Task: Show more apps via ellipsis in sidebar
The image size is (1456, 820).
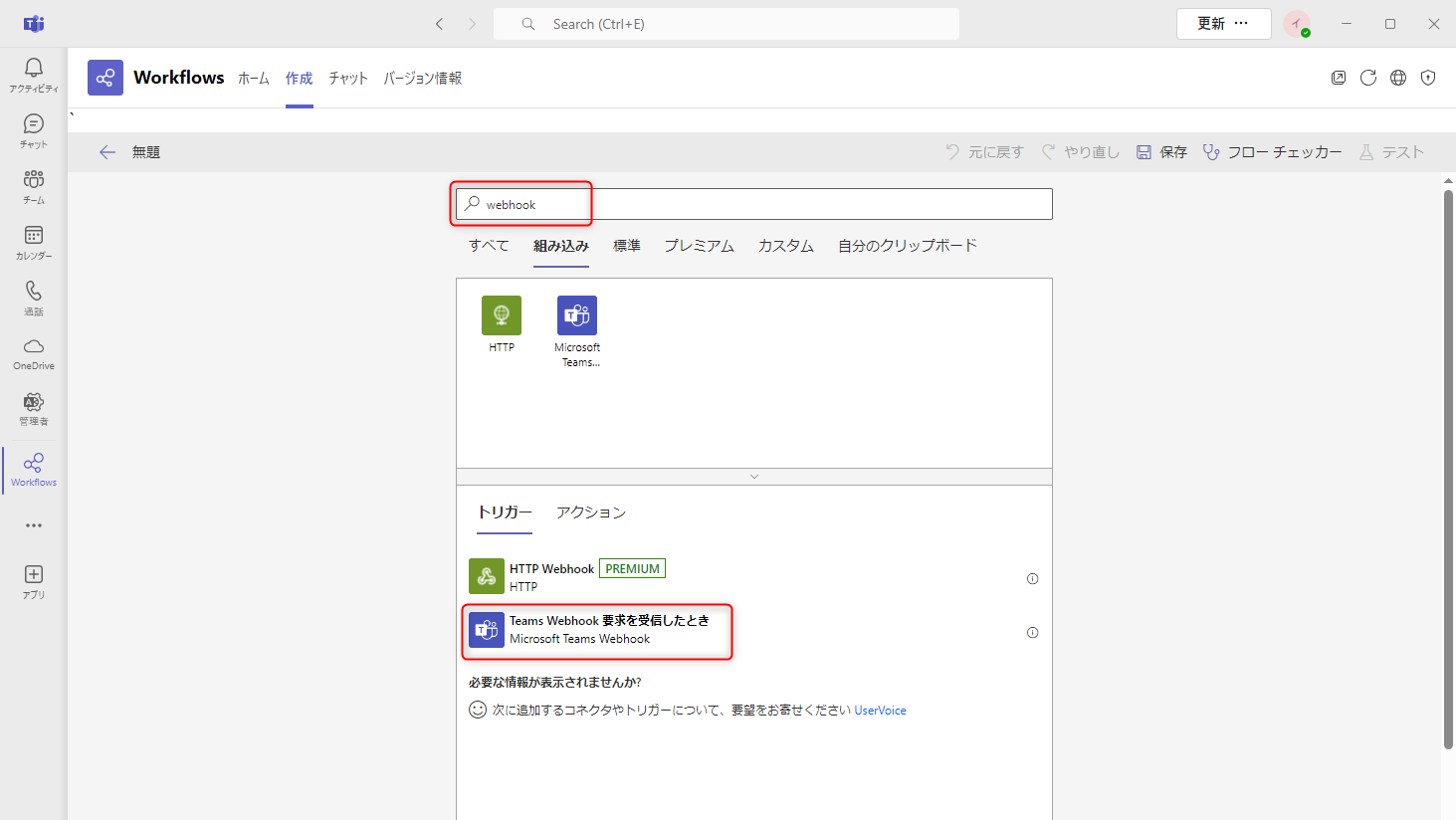Action: tap(34, 525)
